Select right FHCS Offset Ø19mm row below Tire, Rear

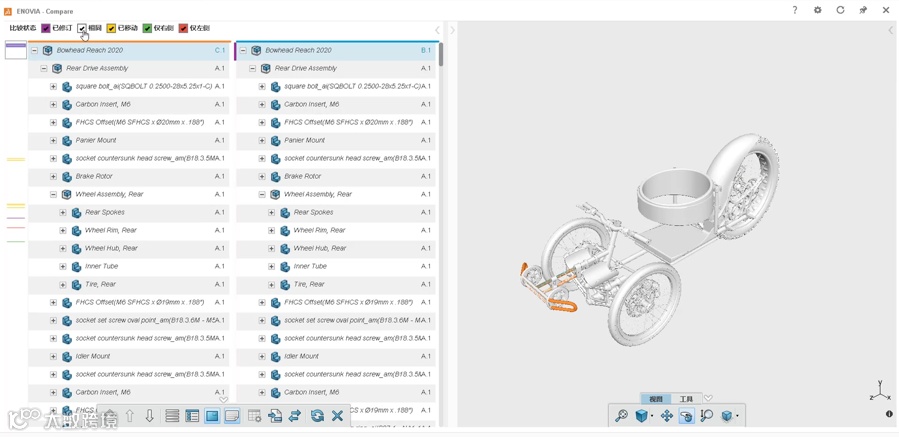pos(336,303)
